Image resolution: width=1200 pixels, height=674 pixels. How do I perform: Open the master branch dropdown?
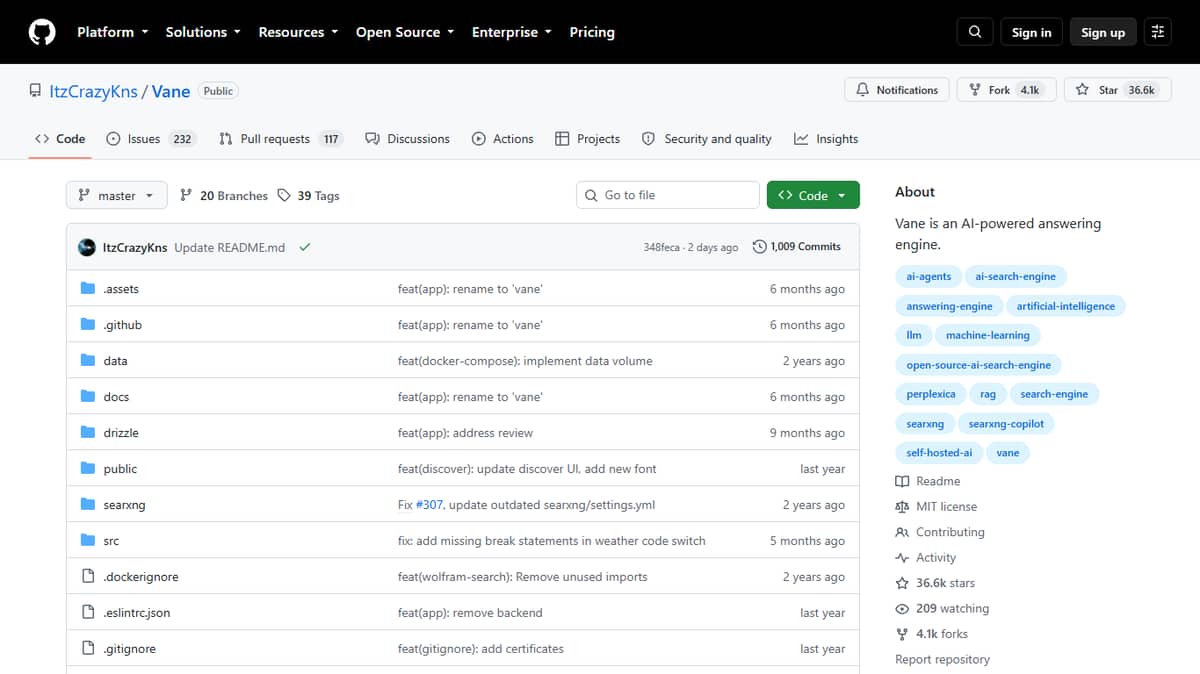coord(116,195)
